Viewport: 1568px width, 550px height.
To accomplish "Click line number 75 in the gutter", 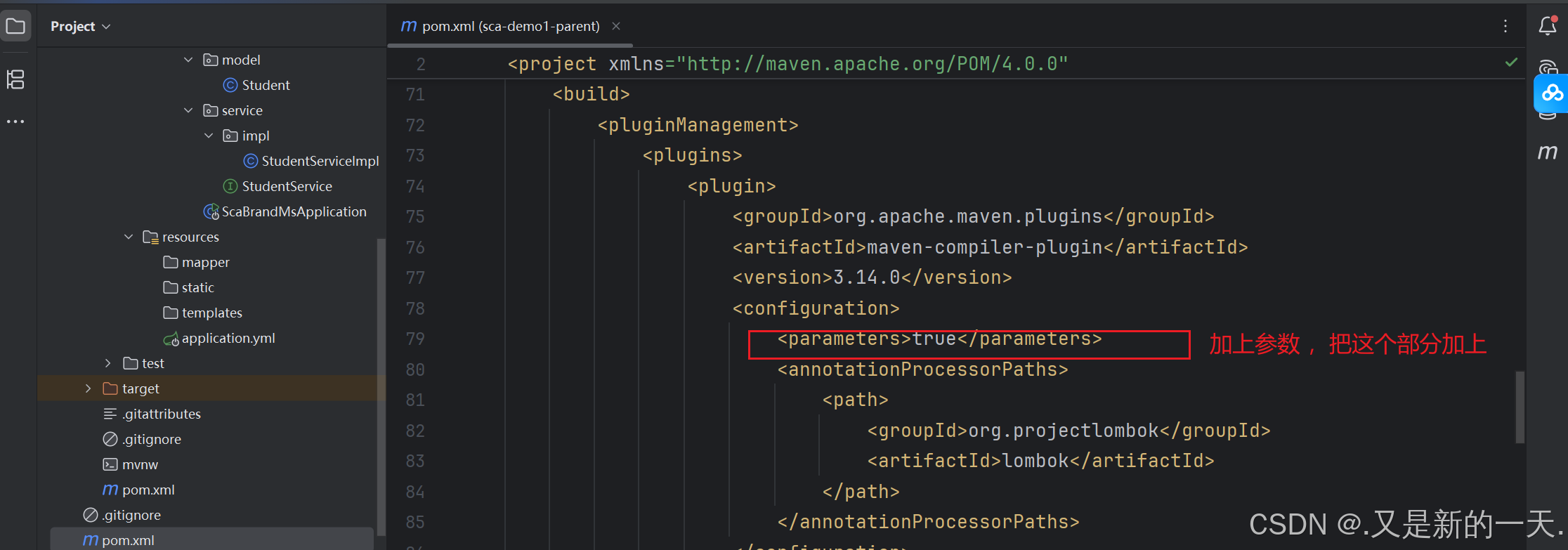I will click(415, 216).
